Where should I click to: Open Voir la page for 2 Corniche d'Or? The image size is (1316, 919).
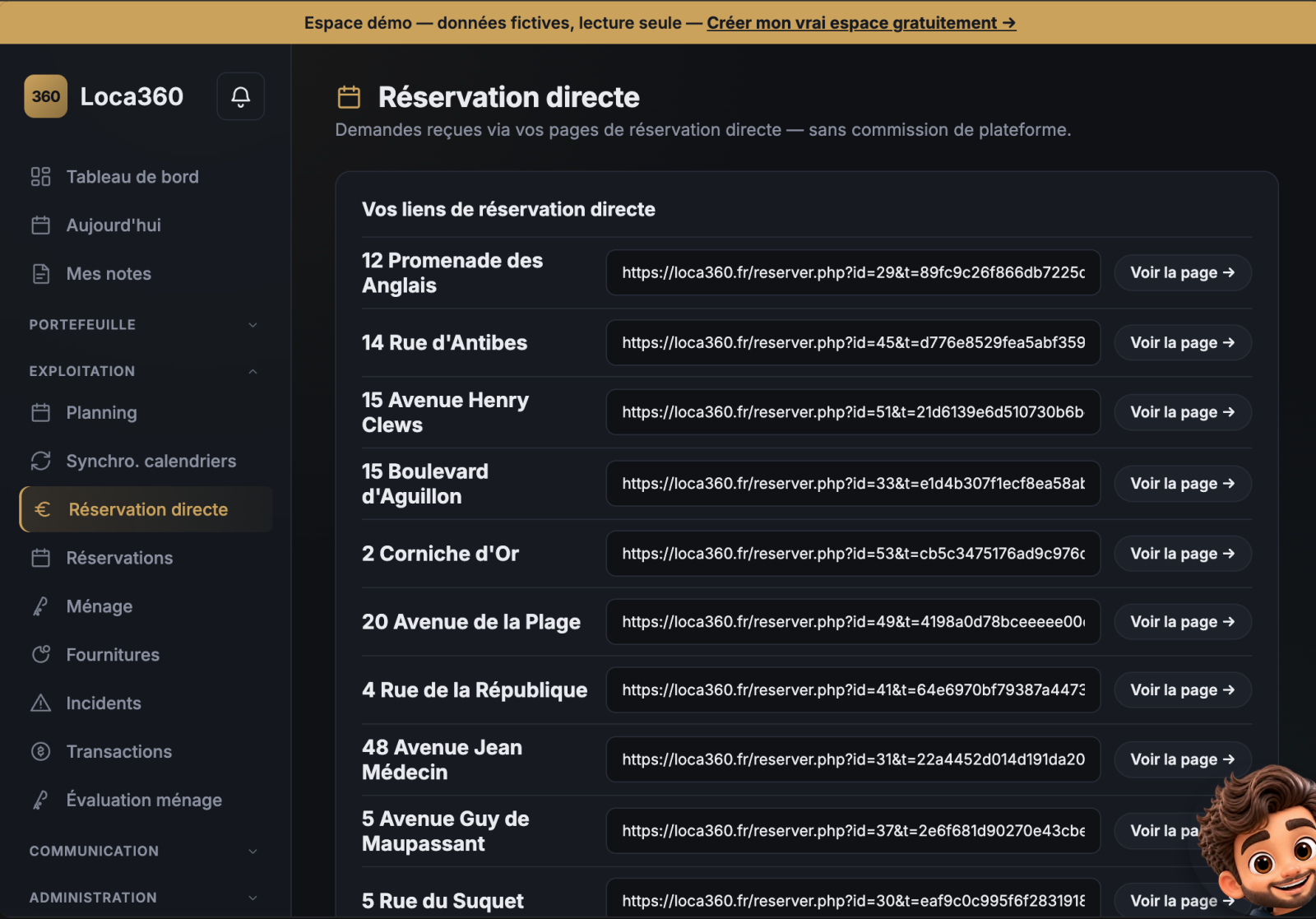1183,554
